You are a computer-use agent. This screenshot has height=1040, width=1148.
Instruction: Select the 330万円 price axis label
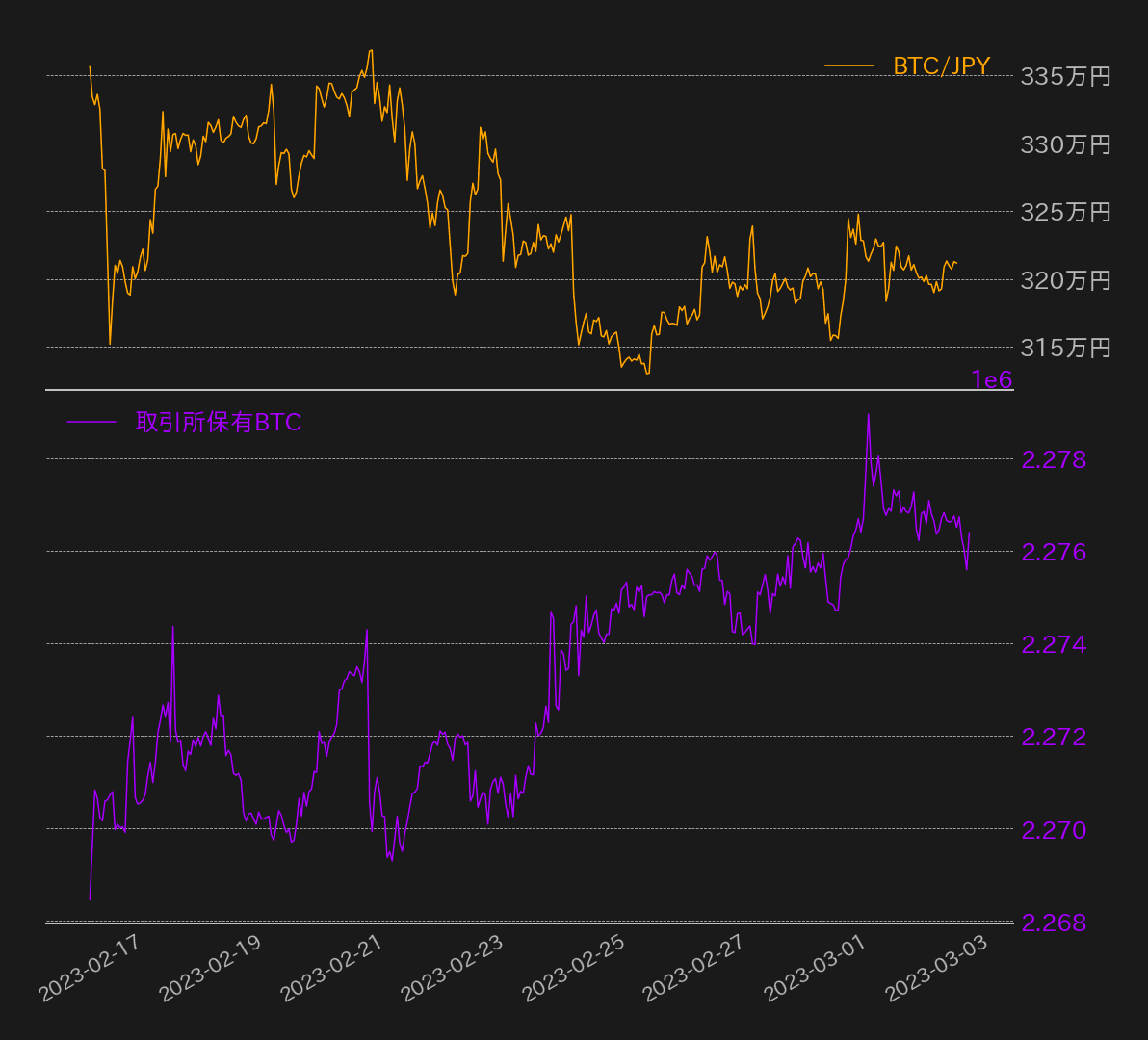1065,144
